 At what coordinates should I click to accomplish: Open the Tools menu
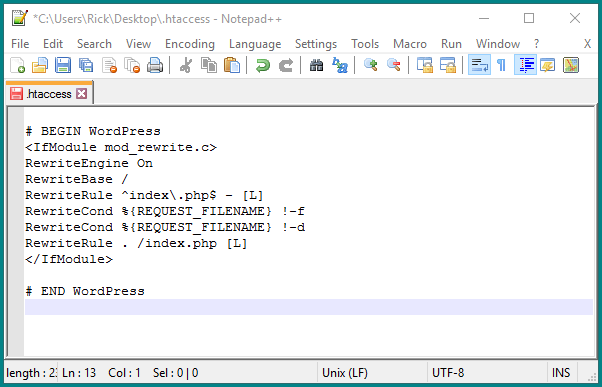tap(365, 44)
